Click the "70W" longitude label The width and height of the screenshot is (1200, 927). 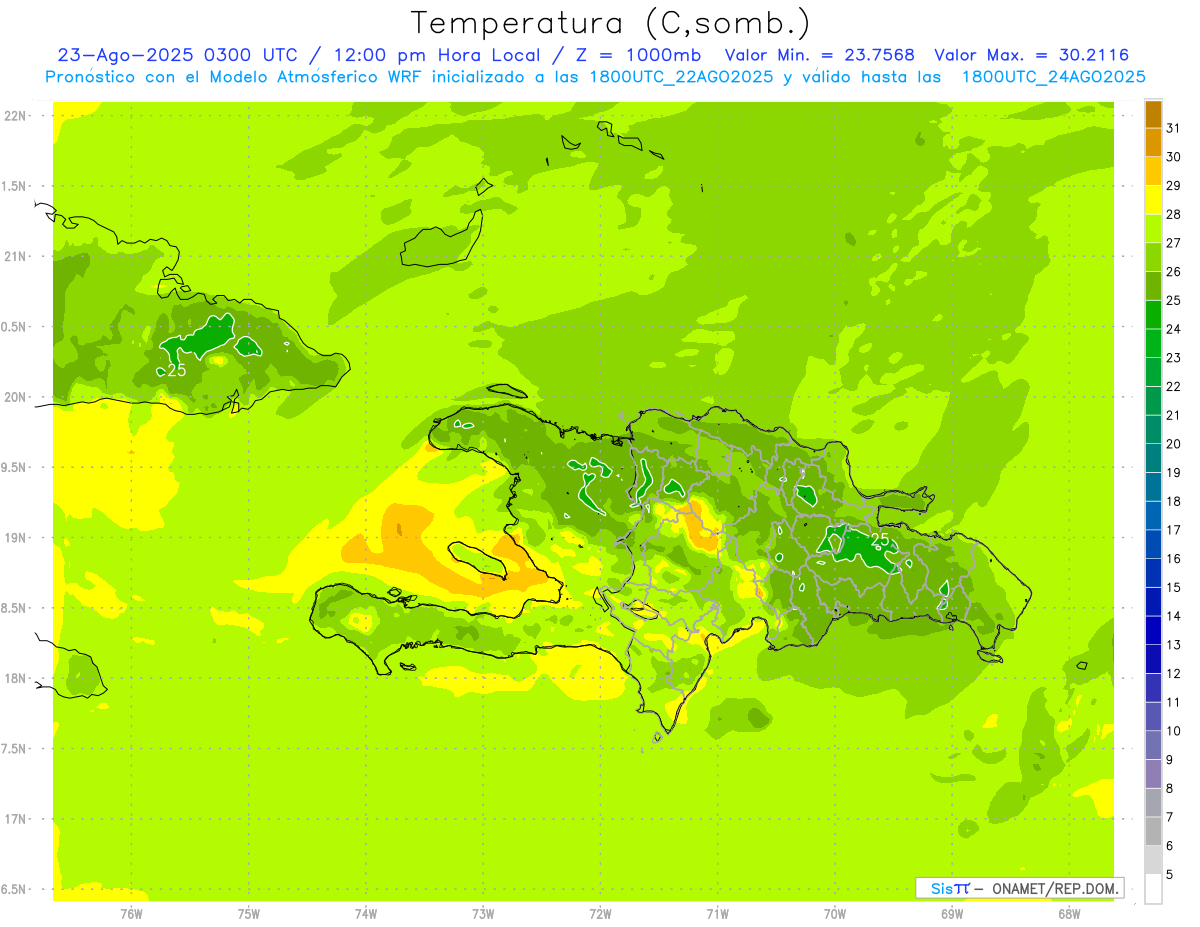point(835,913)
